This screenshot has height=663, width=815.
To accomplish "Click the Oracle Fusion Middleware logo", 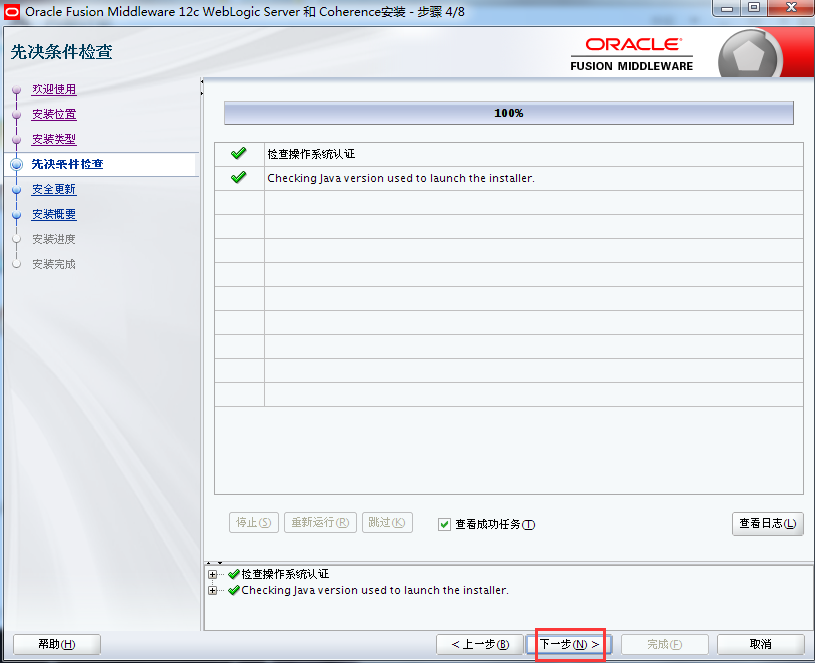I will pyautogui.click(x=632, y=54).
